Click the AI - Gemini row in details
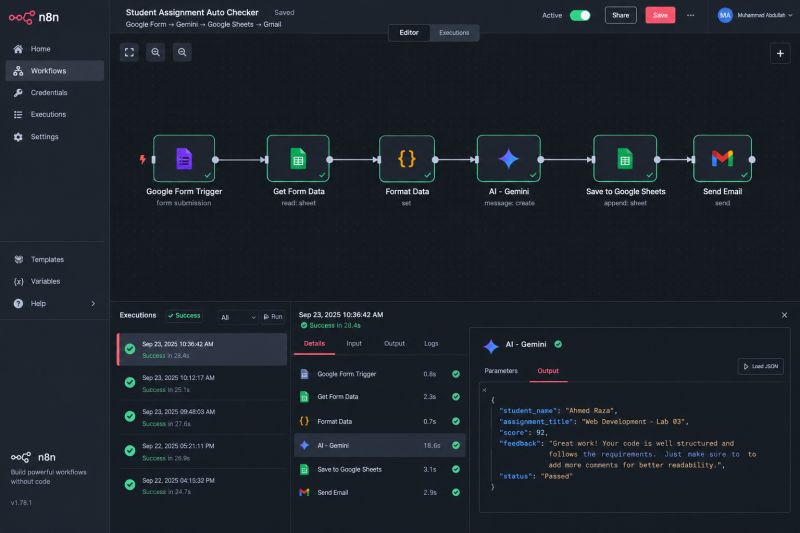The image size is (800, 533). [380, 445]
